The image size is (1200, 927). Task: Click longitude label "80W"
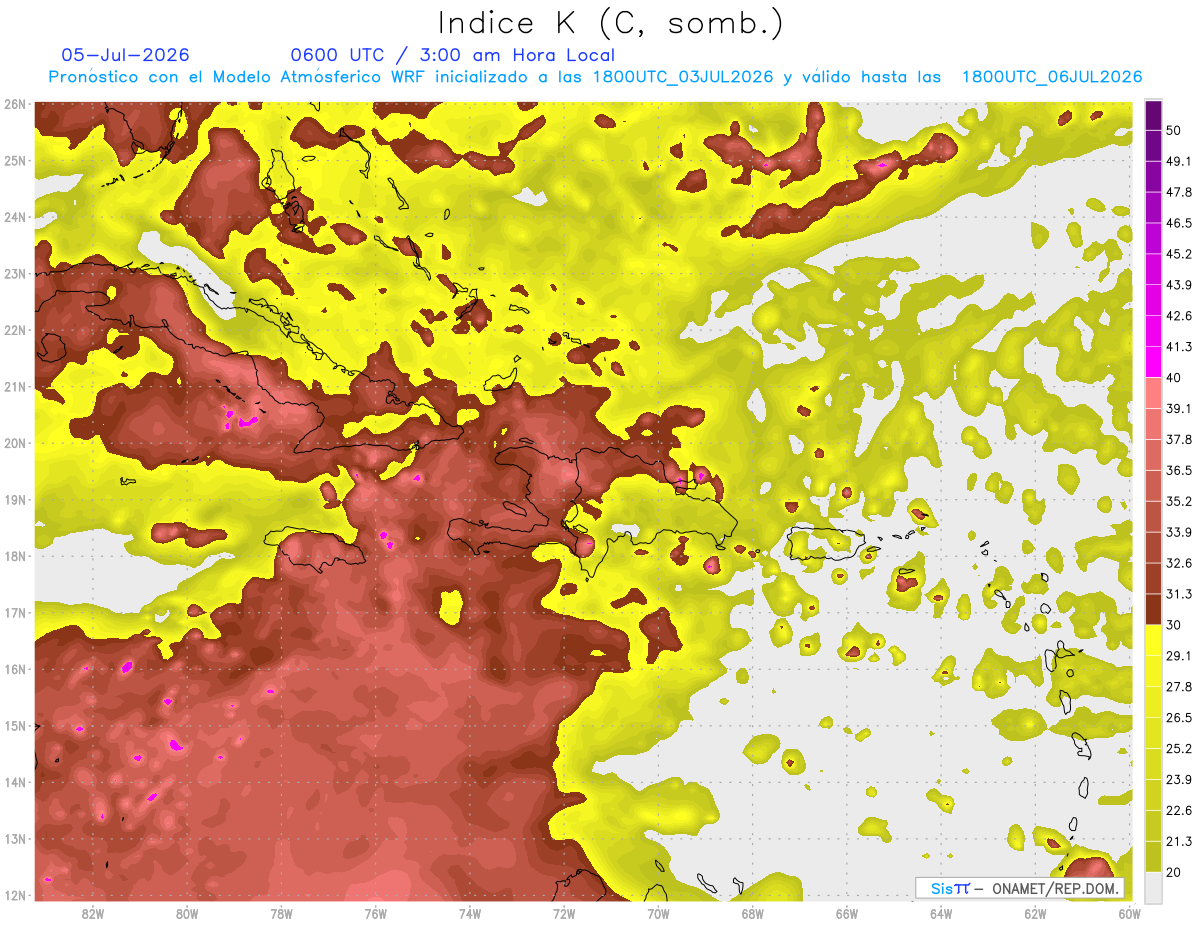point(187,914)
